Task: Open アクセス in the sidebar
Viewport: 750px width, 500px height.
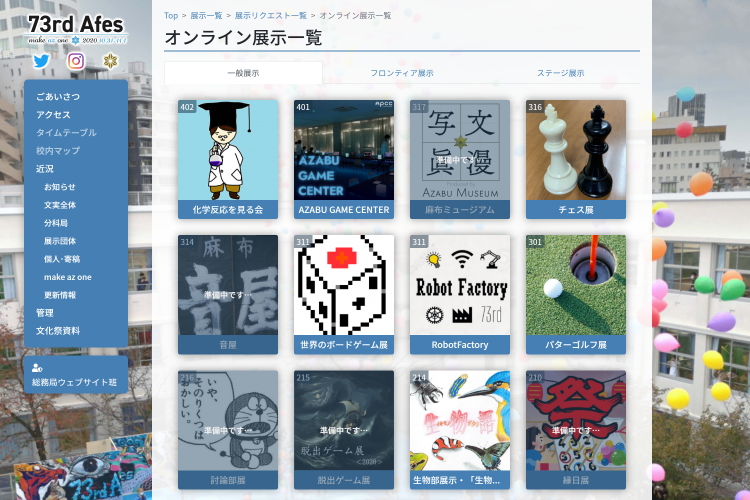Action: [53, 115]
